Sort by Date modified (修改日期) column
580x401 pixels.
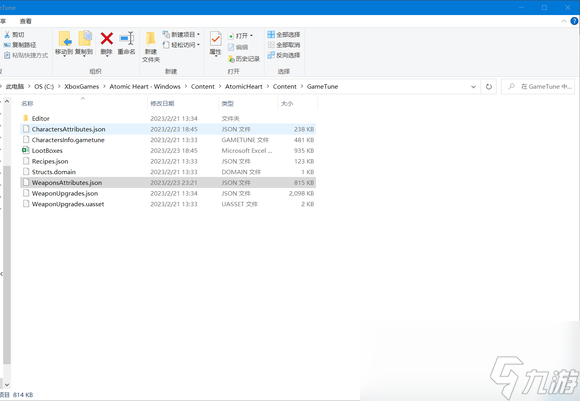click(162, 104)
